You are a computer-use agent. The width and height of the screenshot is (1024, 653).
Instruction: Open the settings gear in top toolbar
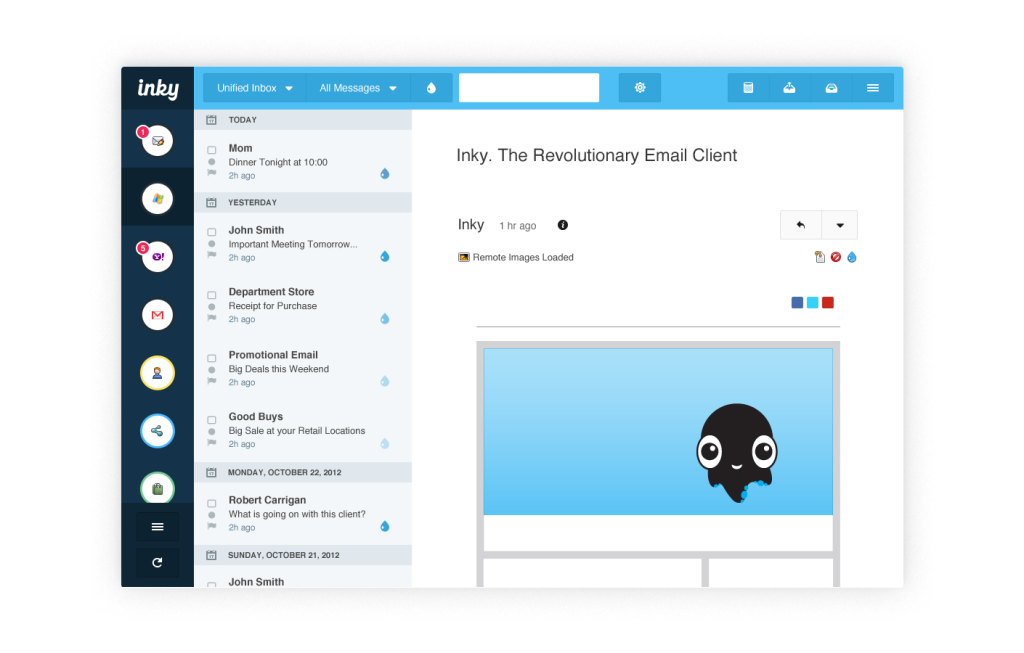point(640,88)
